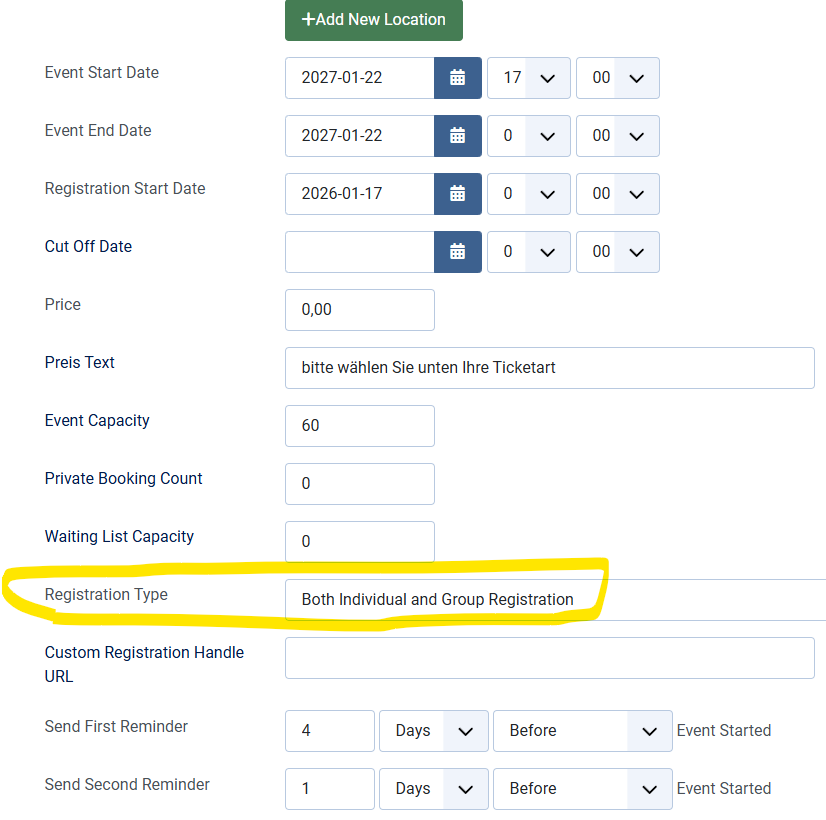Open calendar picker for Registration Start Date
The width and height of the screenshot is (826, 820).
(x=457, y=194)
